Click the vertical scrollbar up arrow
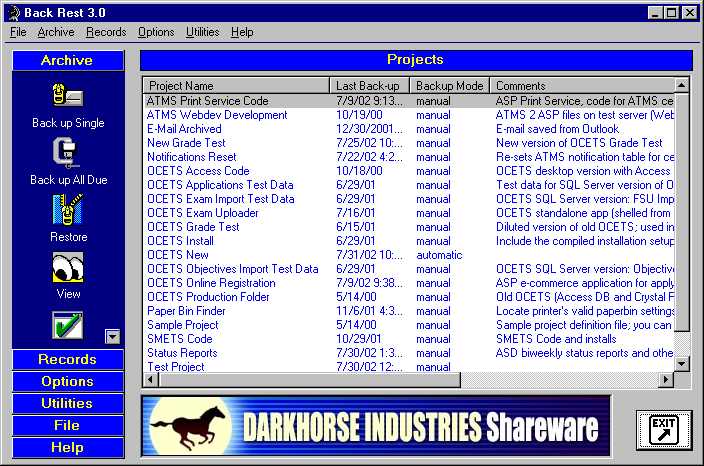The image size is (704, 466). [x=682, y=85]
